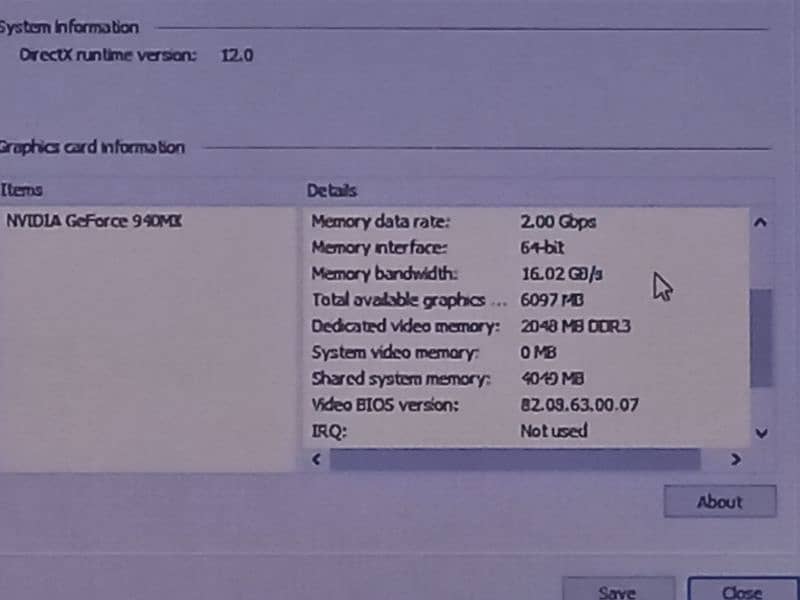Click the horizontal scrollbar right arrow
800x600 pixels.
735,460
